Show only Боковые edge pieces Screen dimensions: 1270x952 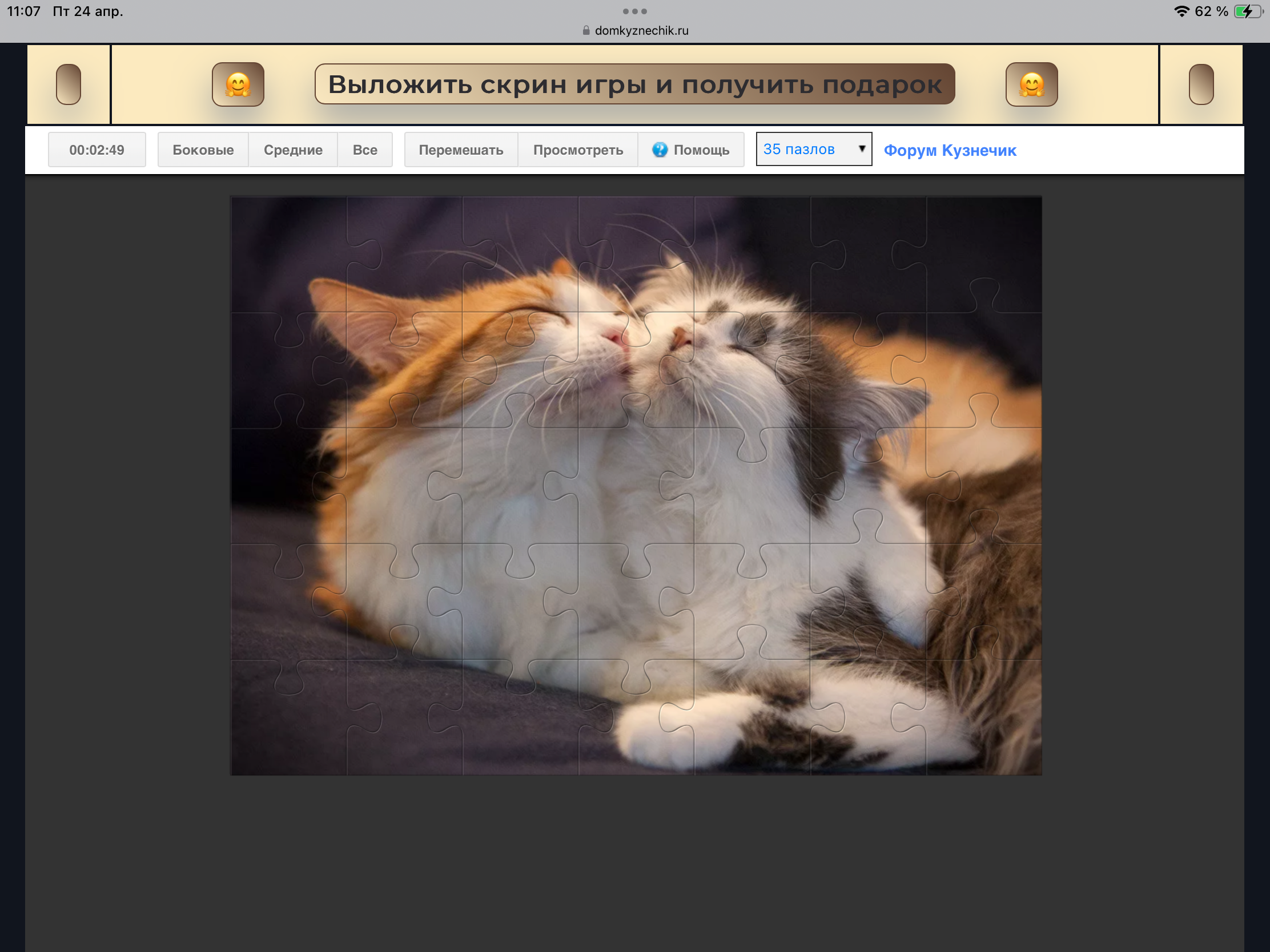pos(203,150)
